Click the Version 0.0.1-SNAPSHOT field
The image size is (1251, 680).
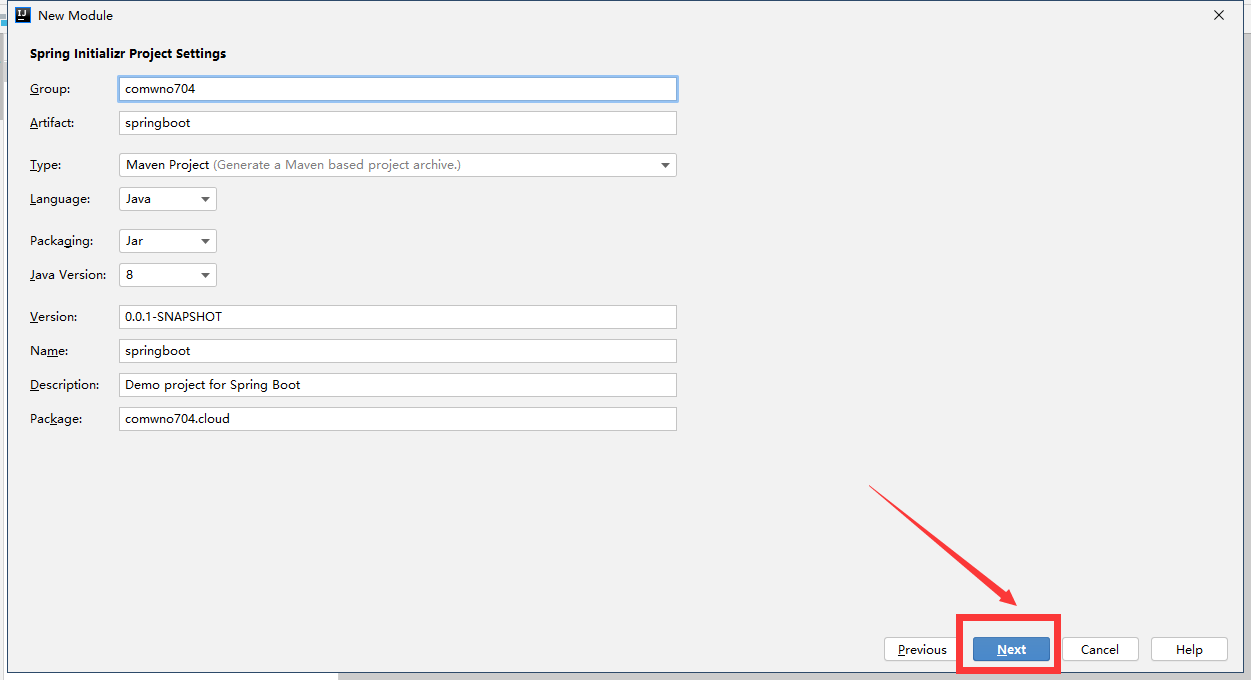pos(397,317)
